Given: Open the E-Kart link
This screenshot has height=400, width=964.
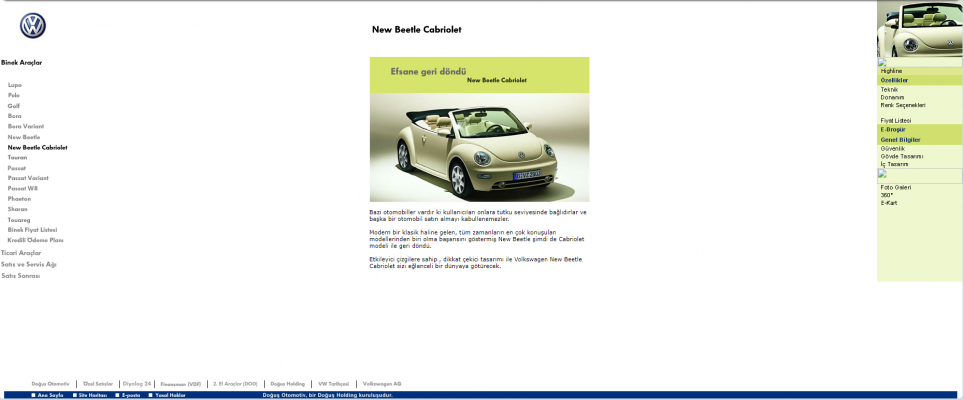Looking at the screenshot, I should 888,203.
